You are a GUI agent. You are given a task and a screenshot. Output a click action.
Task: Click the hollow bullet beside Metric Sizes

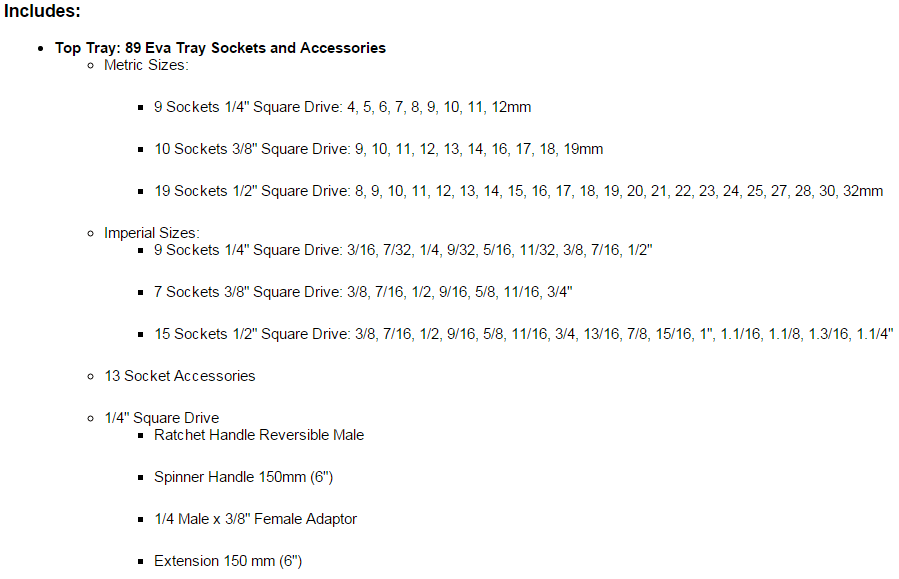point(90,66)
